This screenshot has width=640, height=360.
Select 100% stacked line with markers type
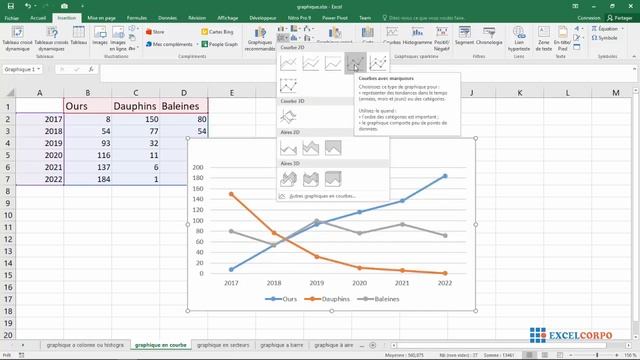pyautogui.click(x=288, y=86)
